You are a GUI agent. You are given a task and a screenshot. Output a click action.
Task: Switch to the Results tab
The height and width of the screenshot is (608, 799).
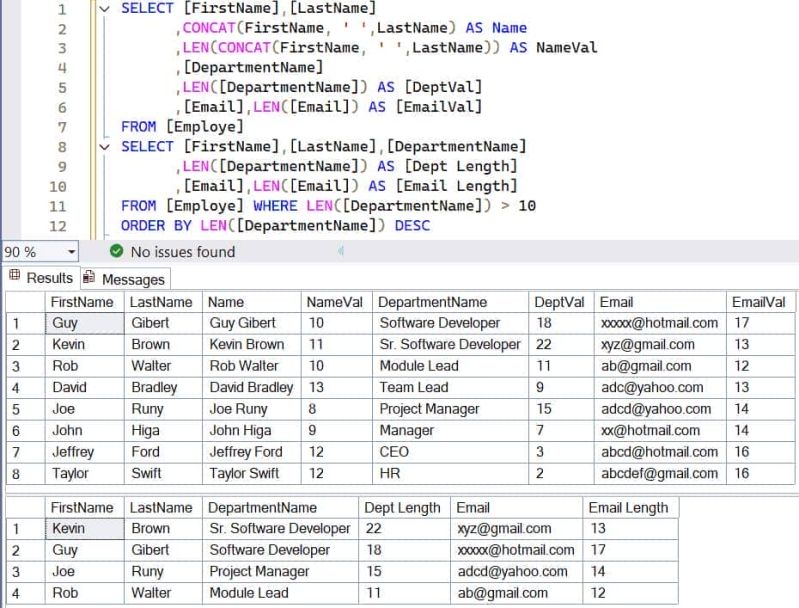point(42,278)
